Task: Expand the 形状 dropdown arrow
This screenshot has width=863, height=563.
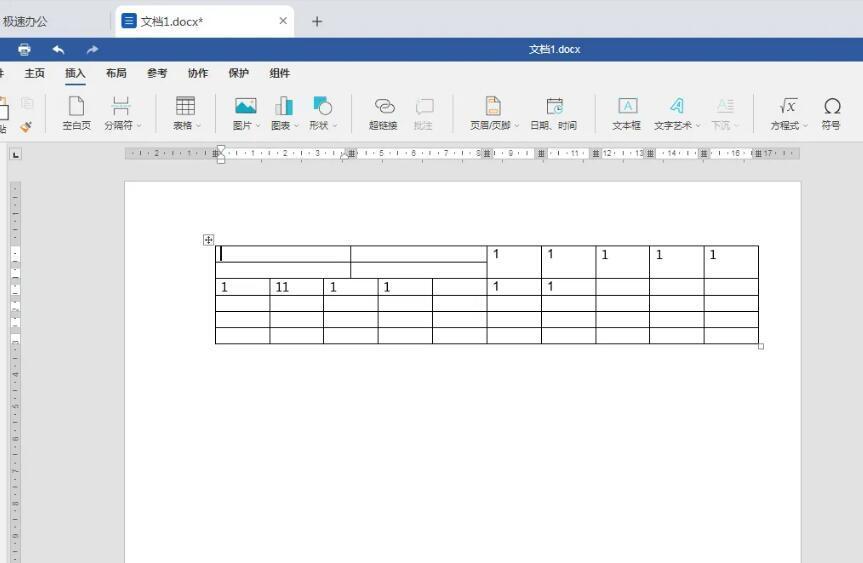Action: click(335, 125)
